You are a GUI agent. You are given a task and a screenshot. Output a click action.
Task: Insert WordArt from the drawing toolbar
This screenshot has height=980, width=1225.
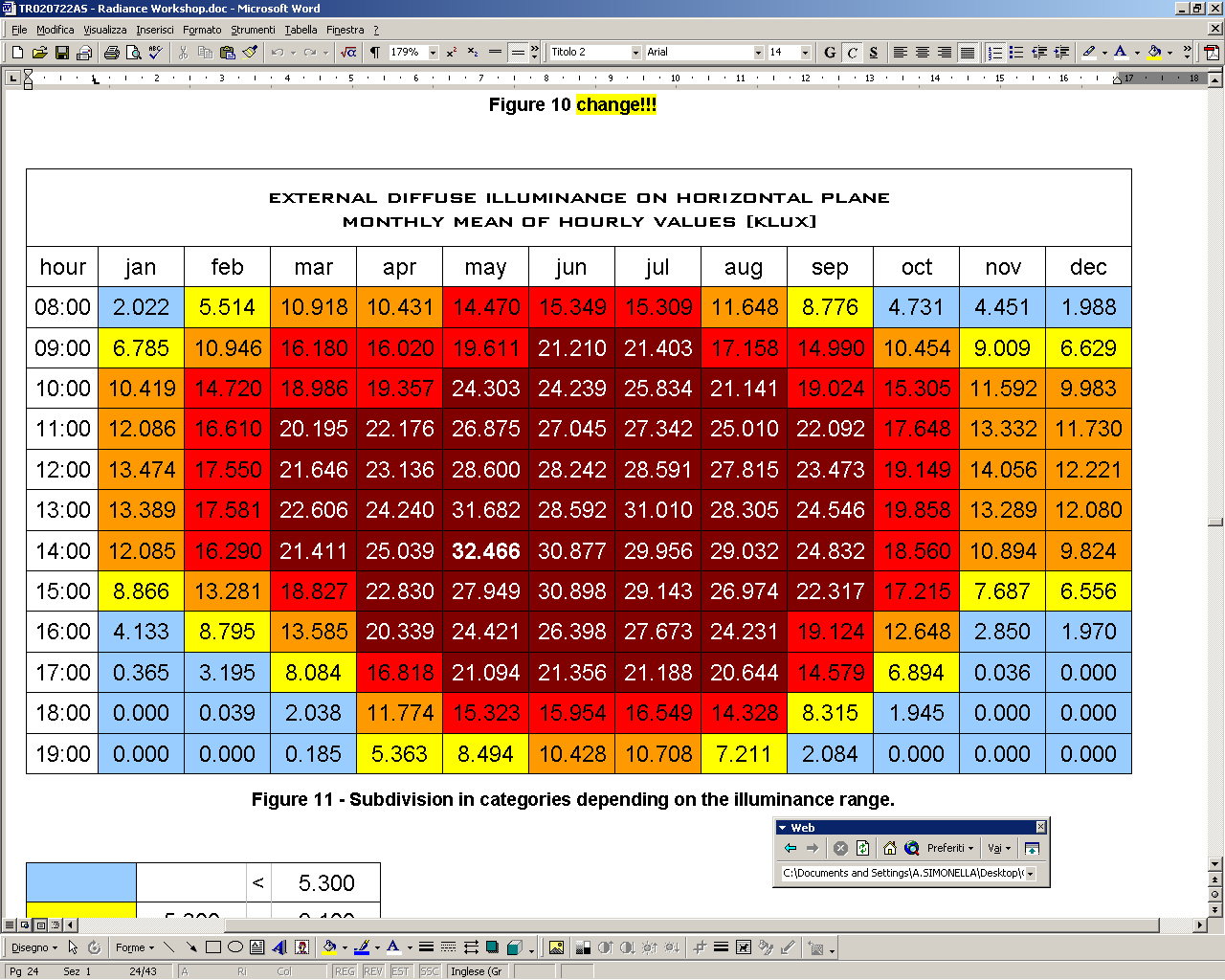click(x=279, y=947)
